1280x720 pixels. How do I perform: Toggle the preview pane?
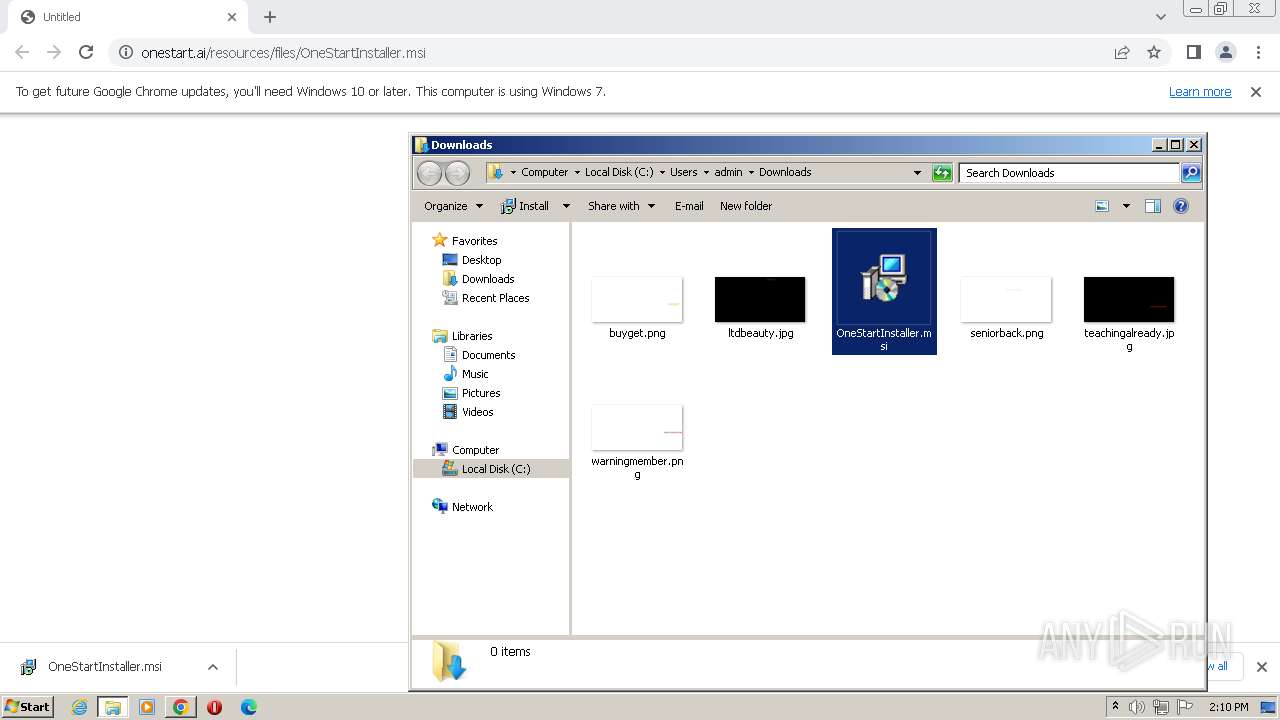tap(1153, 206)
